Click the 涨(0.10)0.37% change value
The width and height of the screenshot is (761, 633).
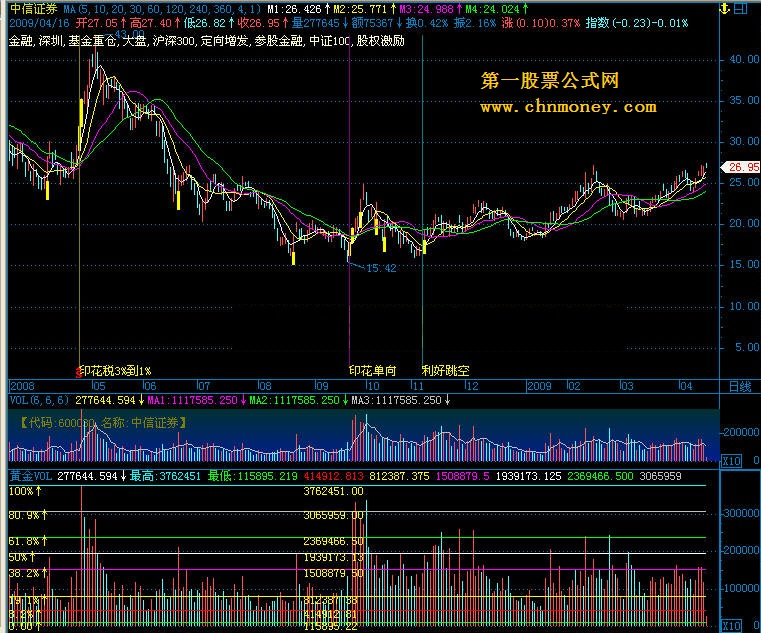(541, 23)
